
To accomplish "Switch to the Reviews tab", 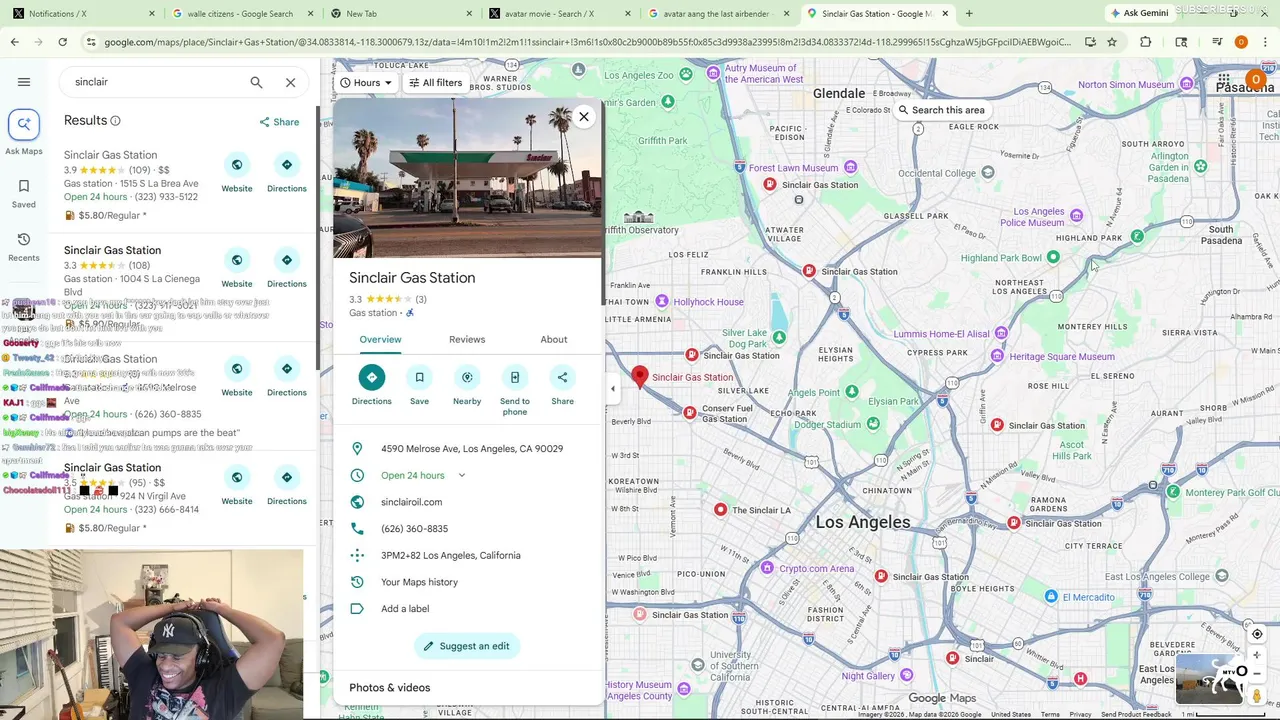I will click(x=467, y=340).
